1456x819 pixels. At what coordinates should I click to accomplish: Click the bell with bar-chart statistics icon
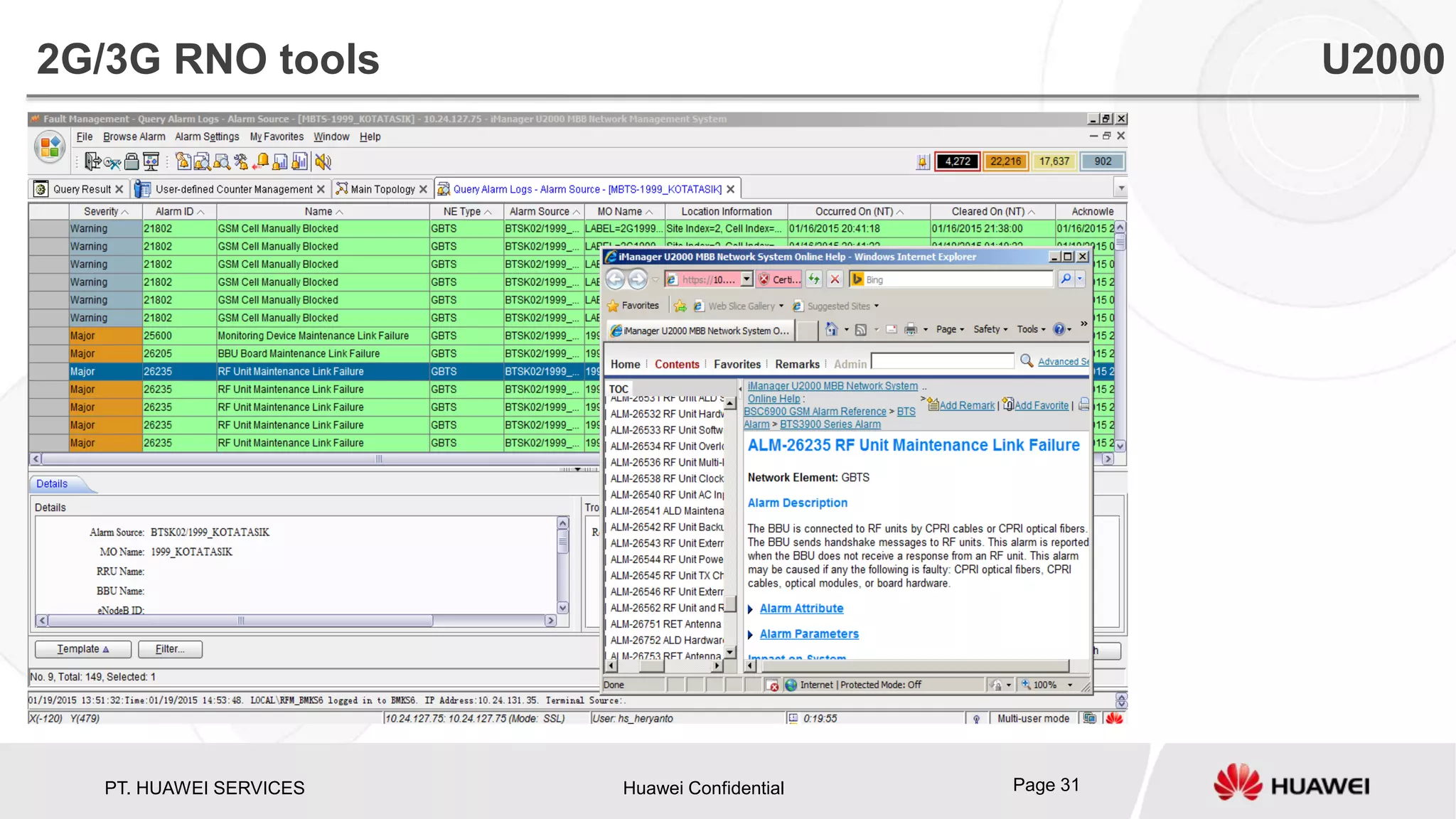(300, 162)
